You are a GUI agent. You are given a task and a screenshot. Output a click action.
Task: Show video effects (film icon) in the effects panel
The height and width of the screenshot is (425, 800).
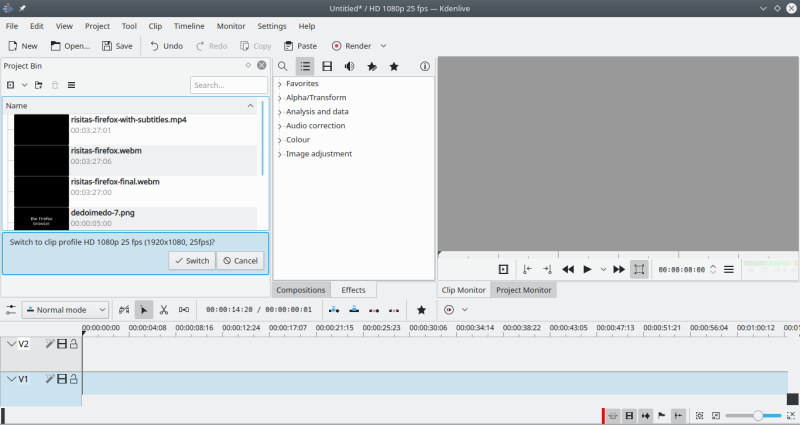pyautogui.click(x=327, y=67)
